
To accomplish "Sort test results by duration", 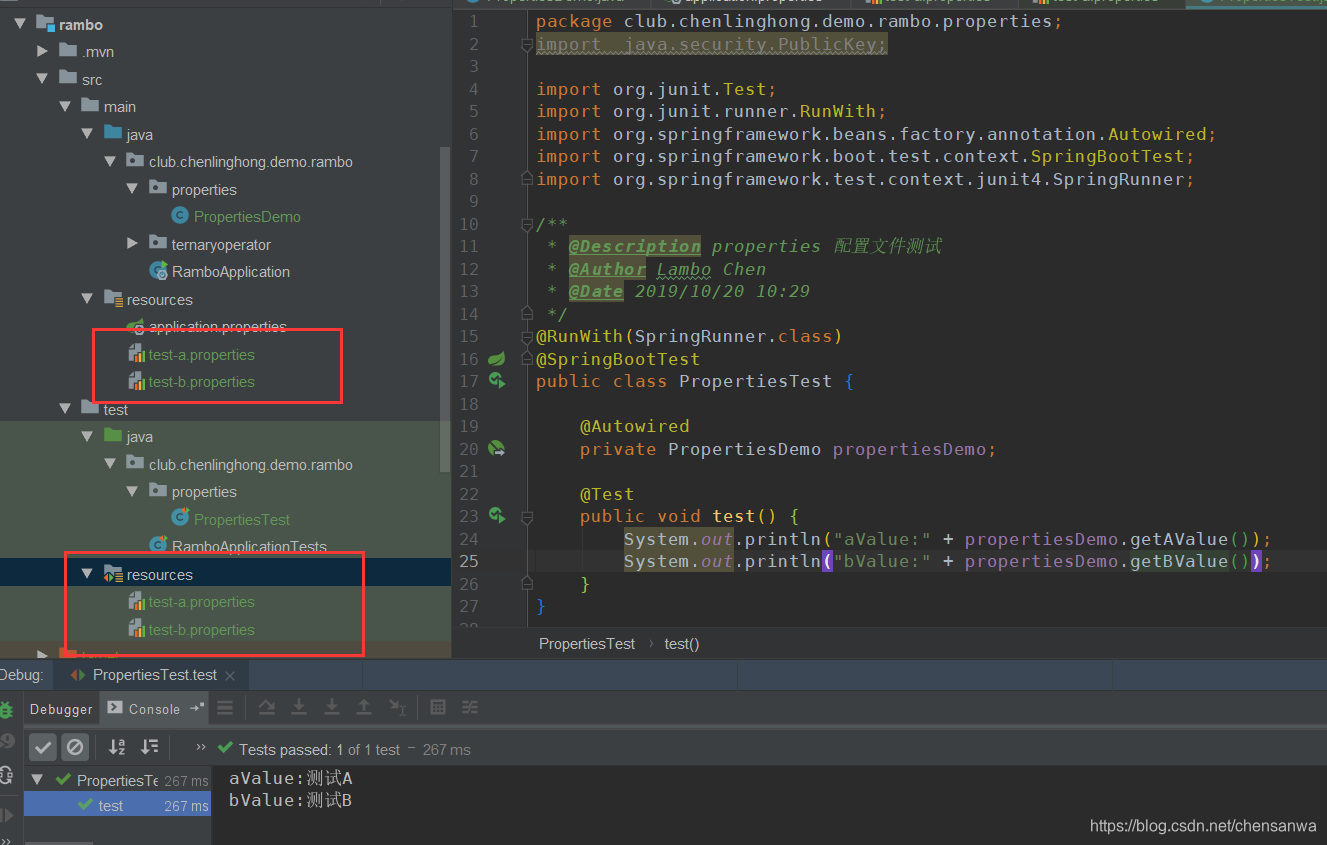I will click(150, 747).
